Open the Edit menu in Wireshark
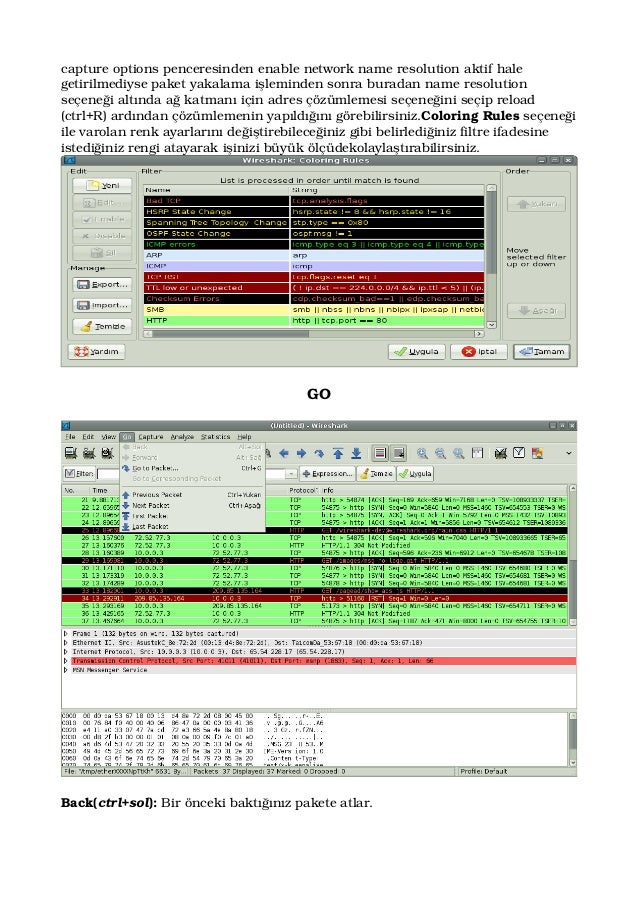 [x=88, y=437]
